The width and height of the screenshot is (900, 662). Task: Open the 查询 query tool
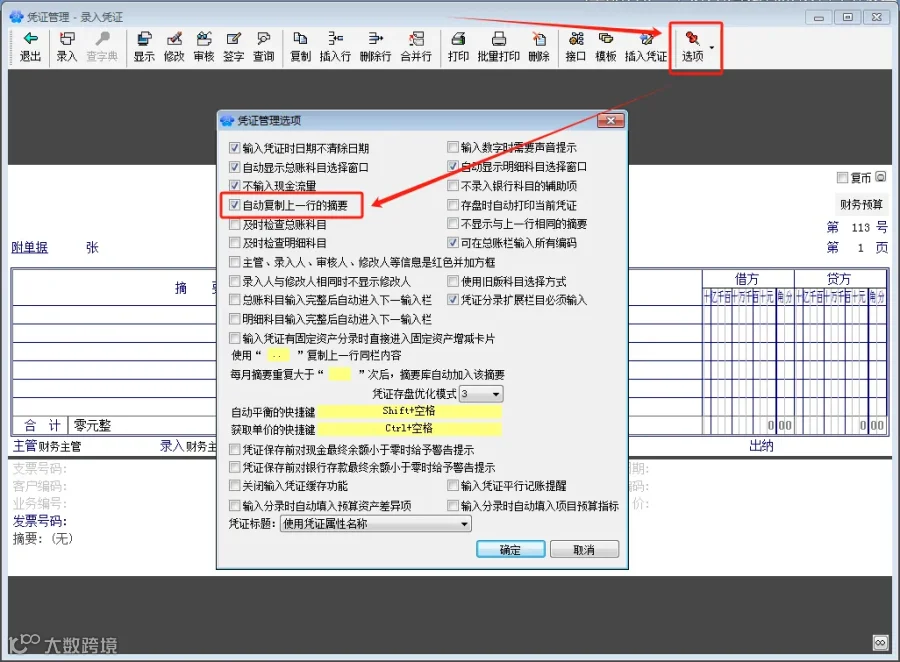tap(263, 47)
